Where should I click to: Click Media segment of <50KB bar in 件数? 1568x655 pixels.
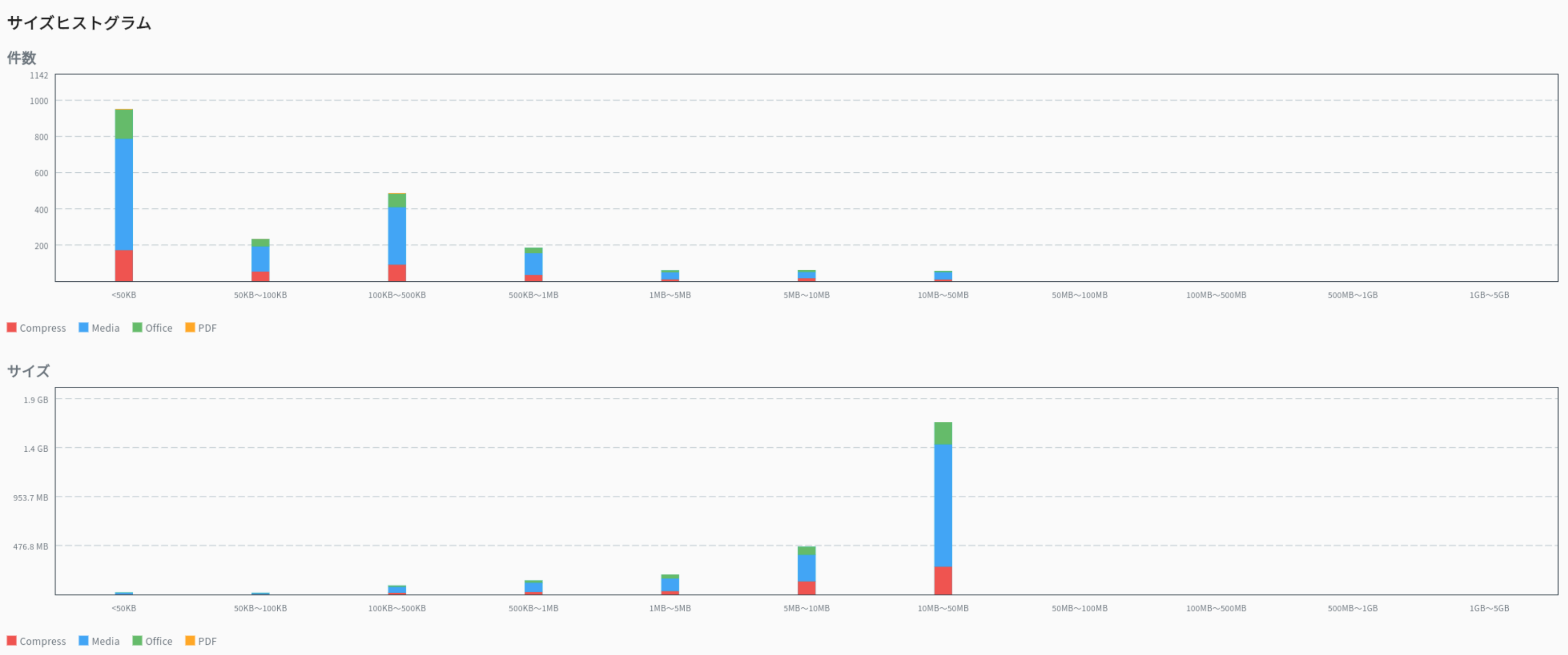pyautogui.click(x=124, y=194)
